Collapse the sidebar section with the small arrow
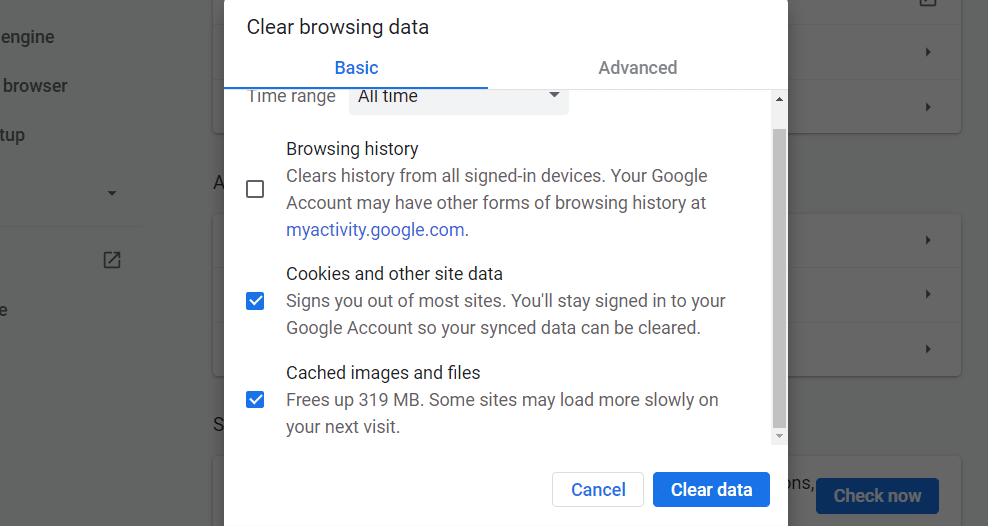 112,193
